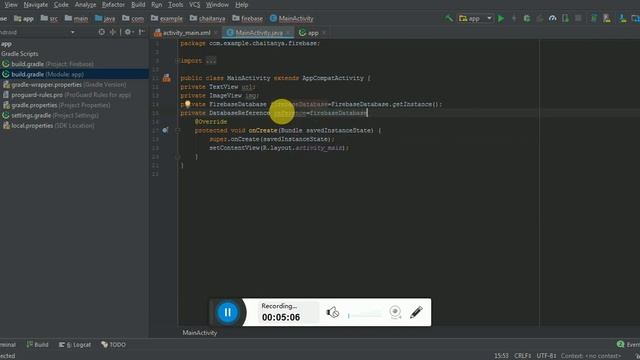The height and width of the screenshot is (360, 640).
Task: Click the Sync Project with Gradle icon
Action: [594, 18]
